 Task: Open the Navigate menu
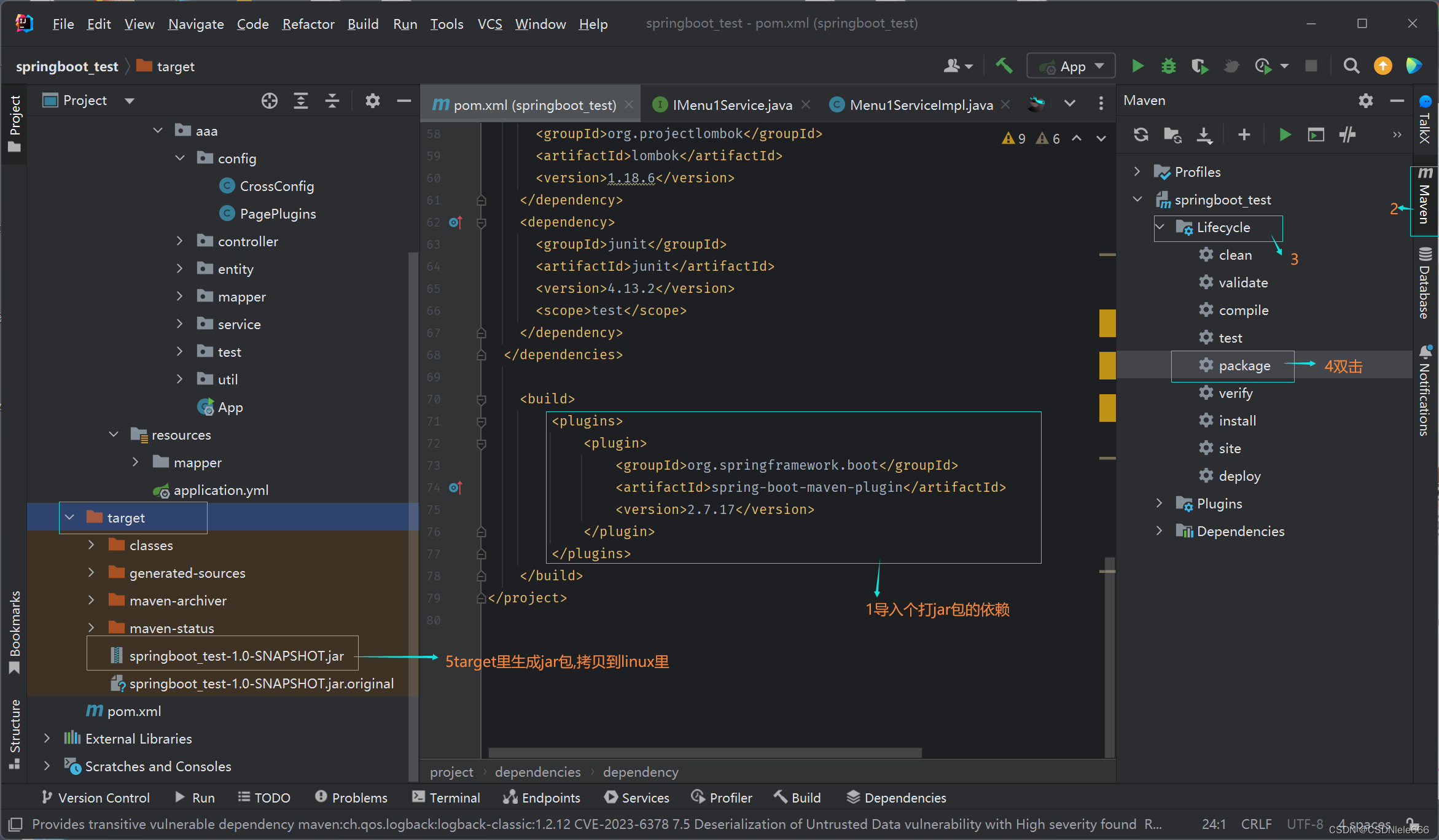195,24
